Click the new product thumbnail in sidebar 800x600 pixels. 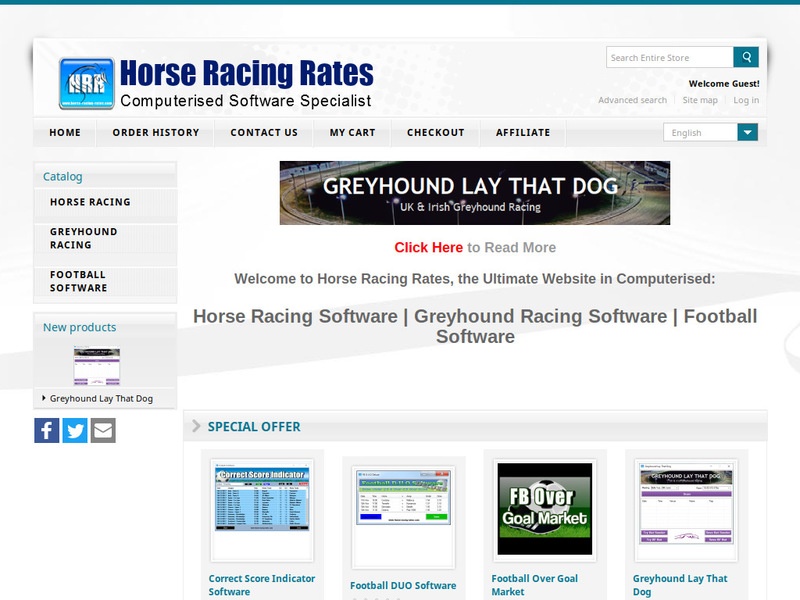[x=97, y=366]
